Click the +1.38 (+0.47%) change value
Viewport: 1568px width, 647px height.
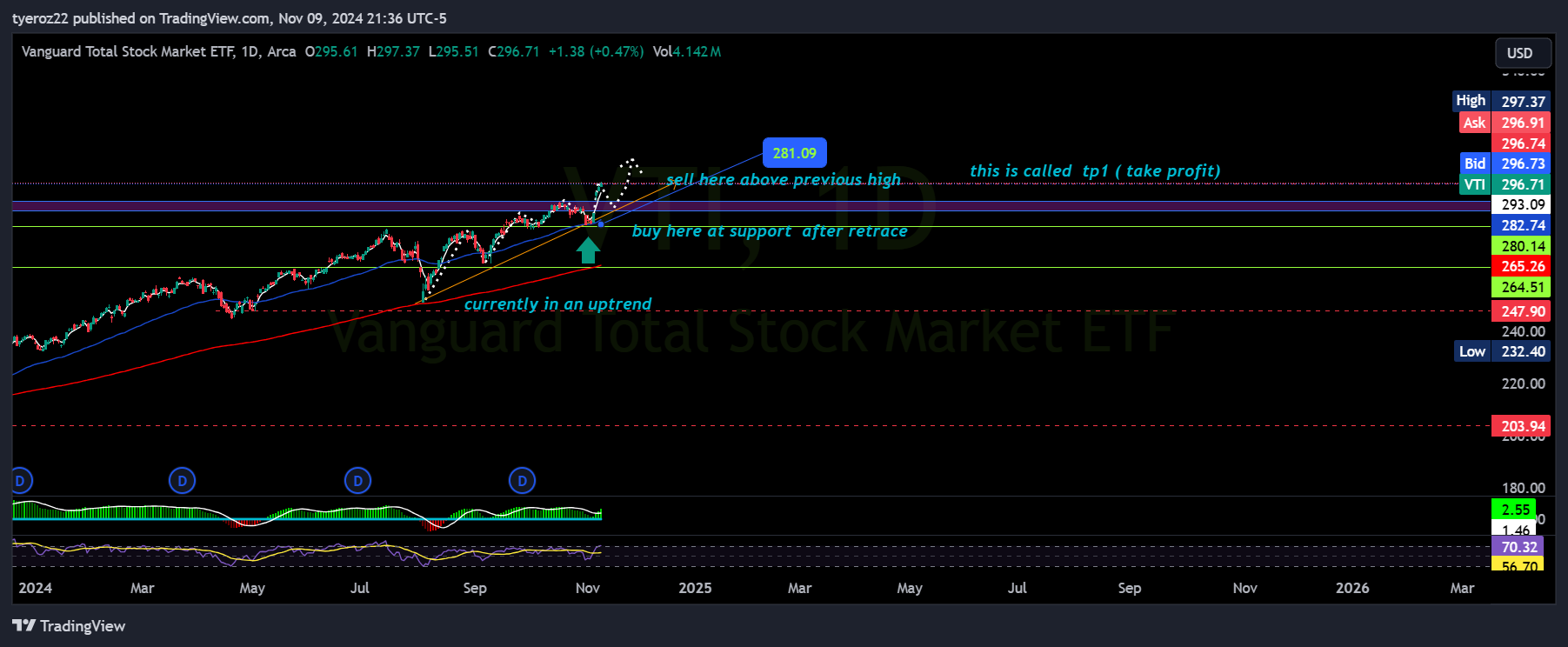click(x=597, y=51)
